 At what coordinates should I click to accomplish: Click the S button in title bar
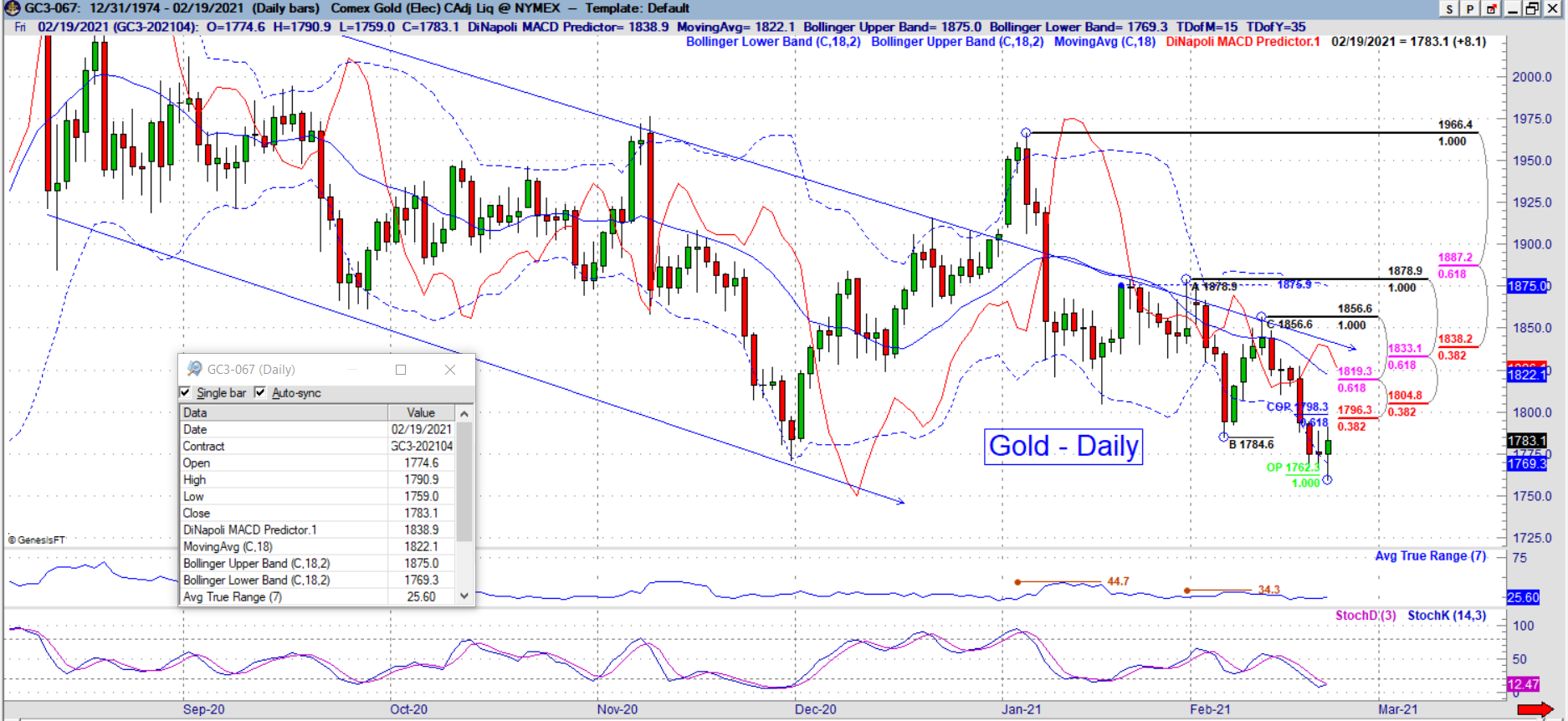click(1450, 8)
